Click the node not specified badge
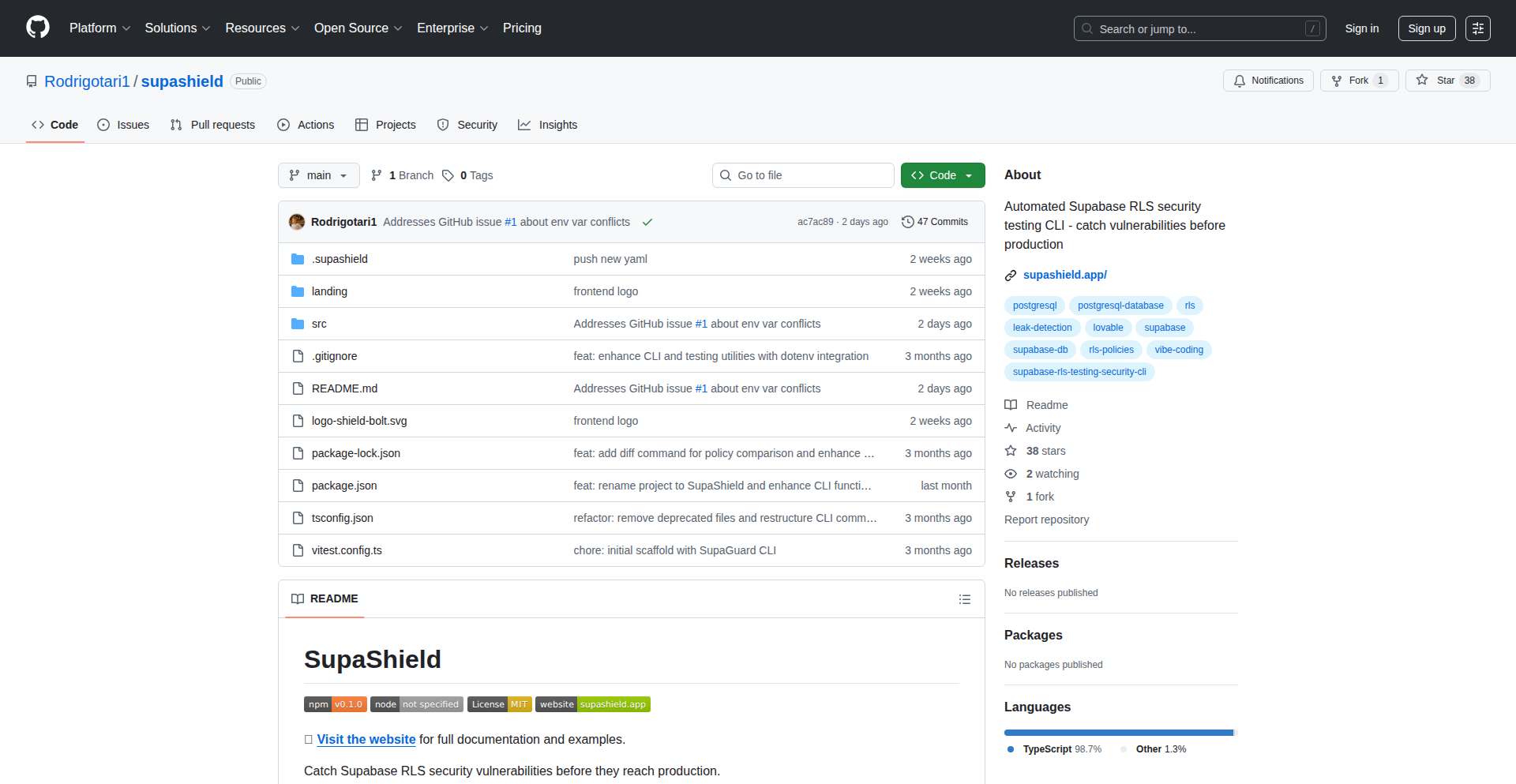The image size is (1516, 784). click(x=417, y=704)
